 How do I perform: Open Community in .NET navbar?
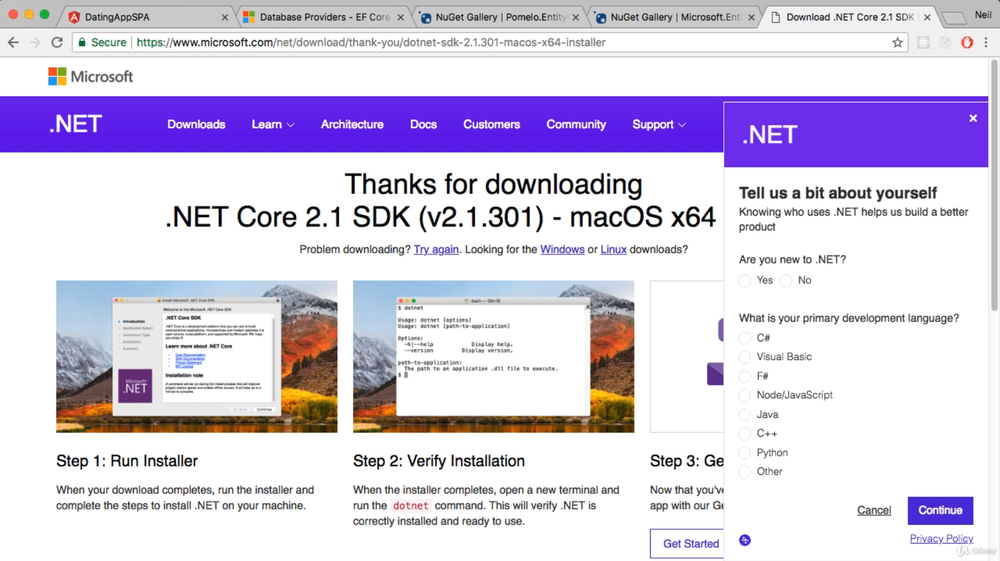click(576, 124)
